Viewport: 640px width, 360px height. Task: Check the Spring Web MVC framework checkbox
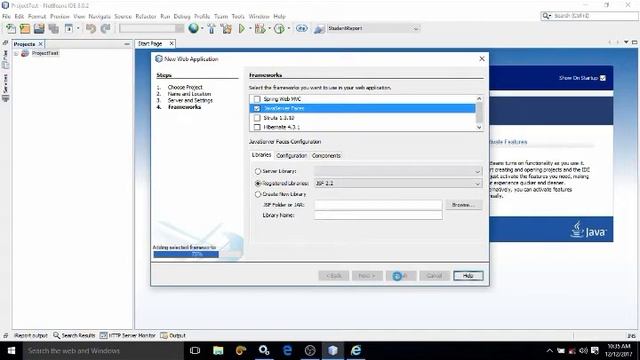pyautogui.click(x=257, y=99)
